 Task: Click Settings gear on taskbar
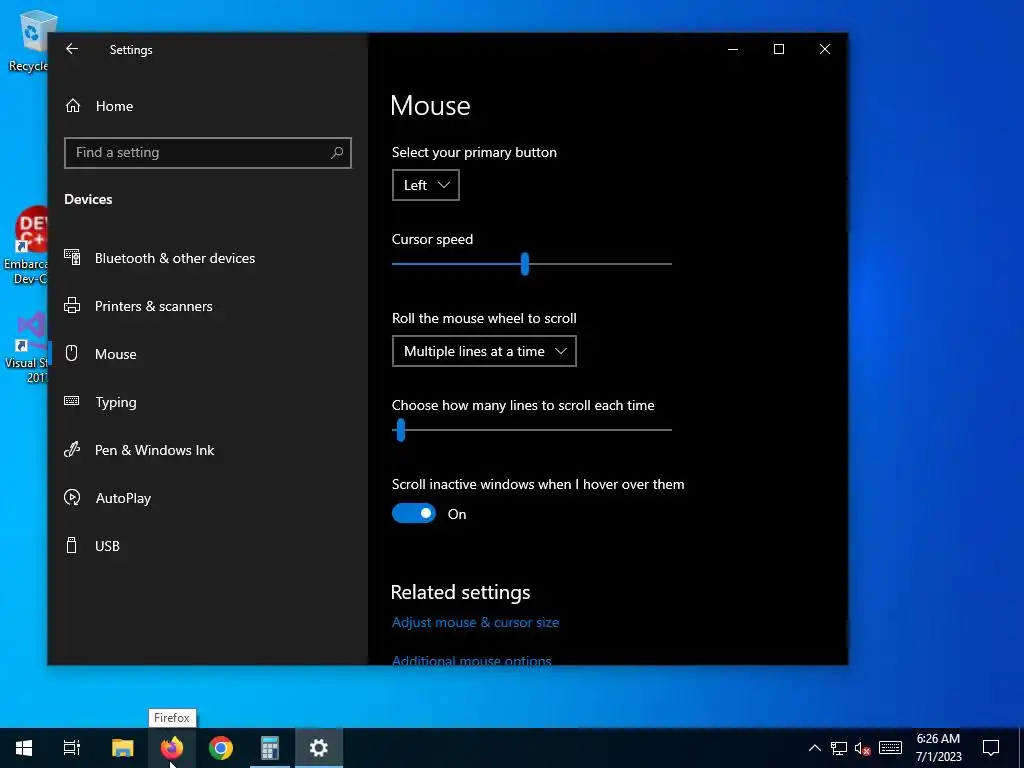[x=319, y=748]
